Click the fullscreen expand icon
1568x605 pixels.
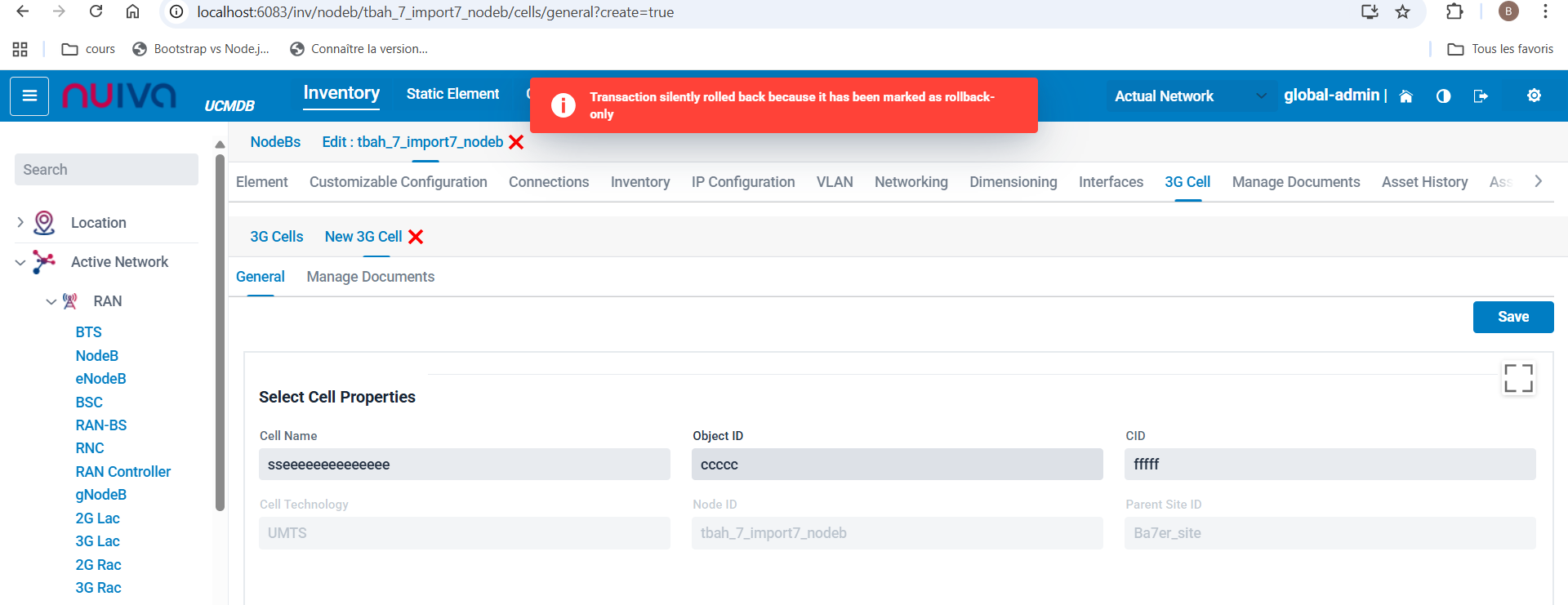(1518, 379)
